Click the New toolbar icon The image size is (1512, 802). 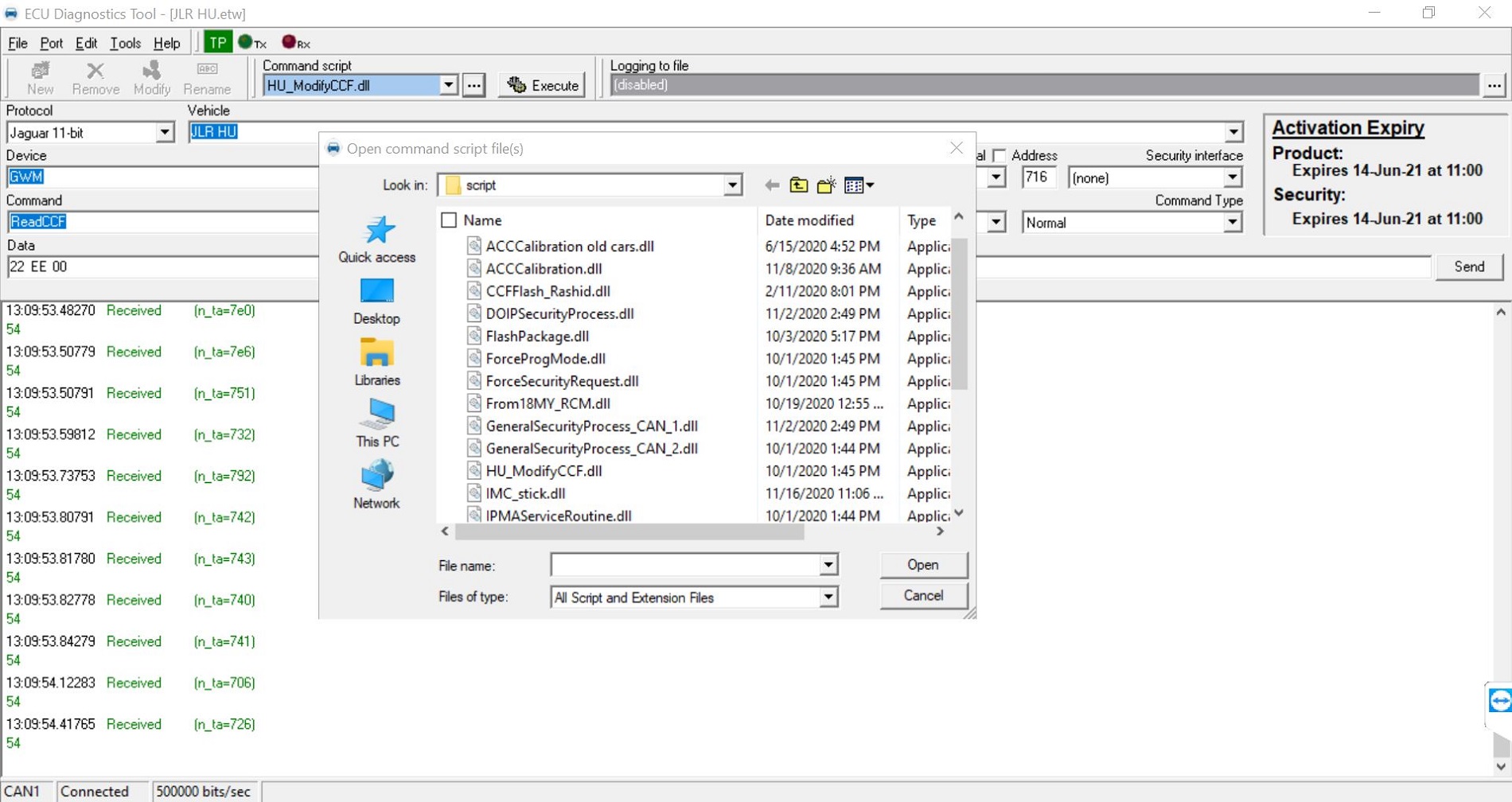point(40,78)
